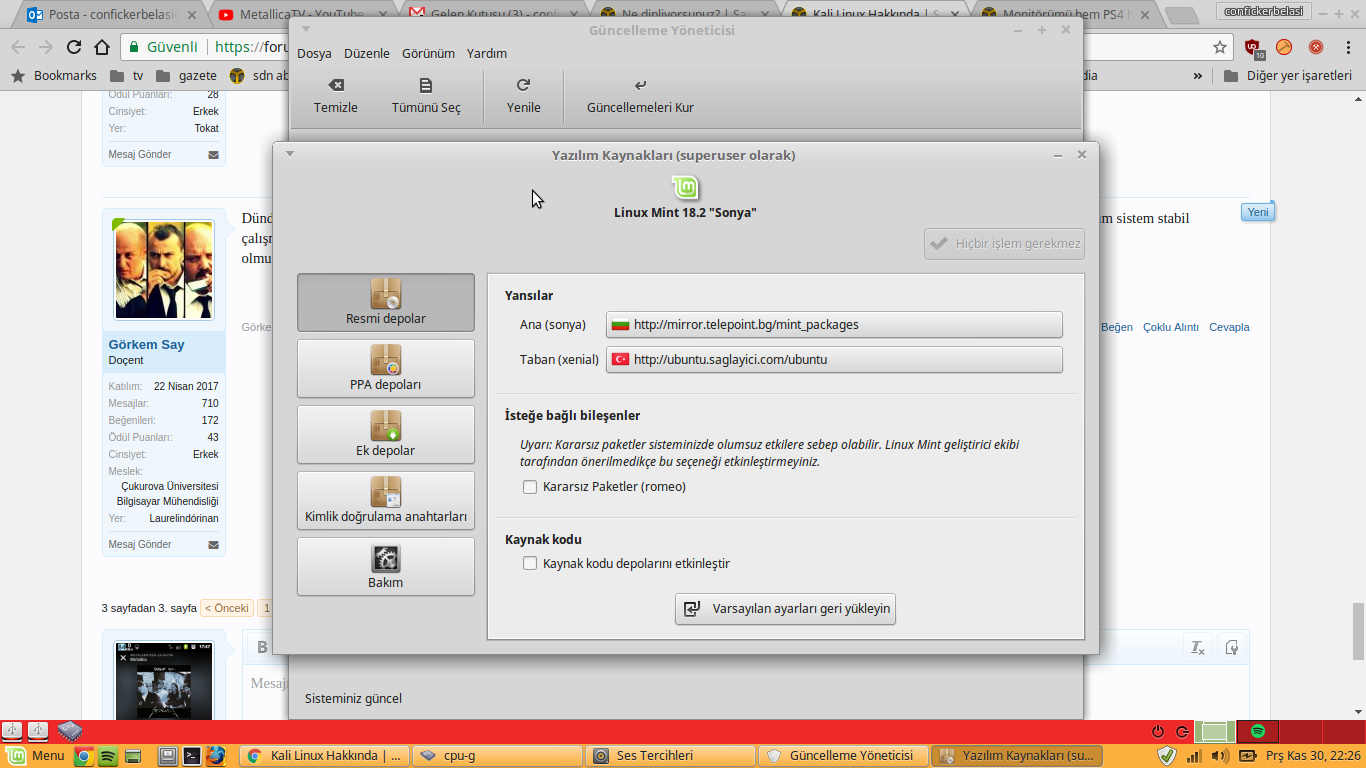The image size is (1366, 768).
Task: Expand the bookmarks overflow chevron
Action: pos(1198,76)
